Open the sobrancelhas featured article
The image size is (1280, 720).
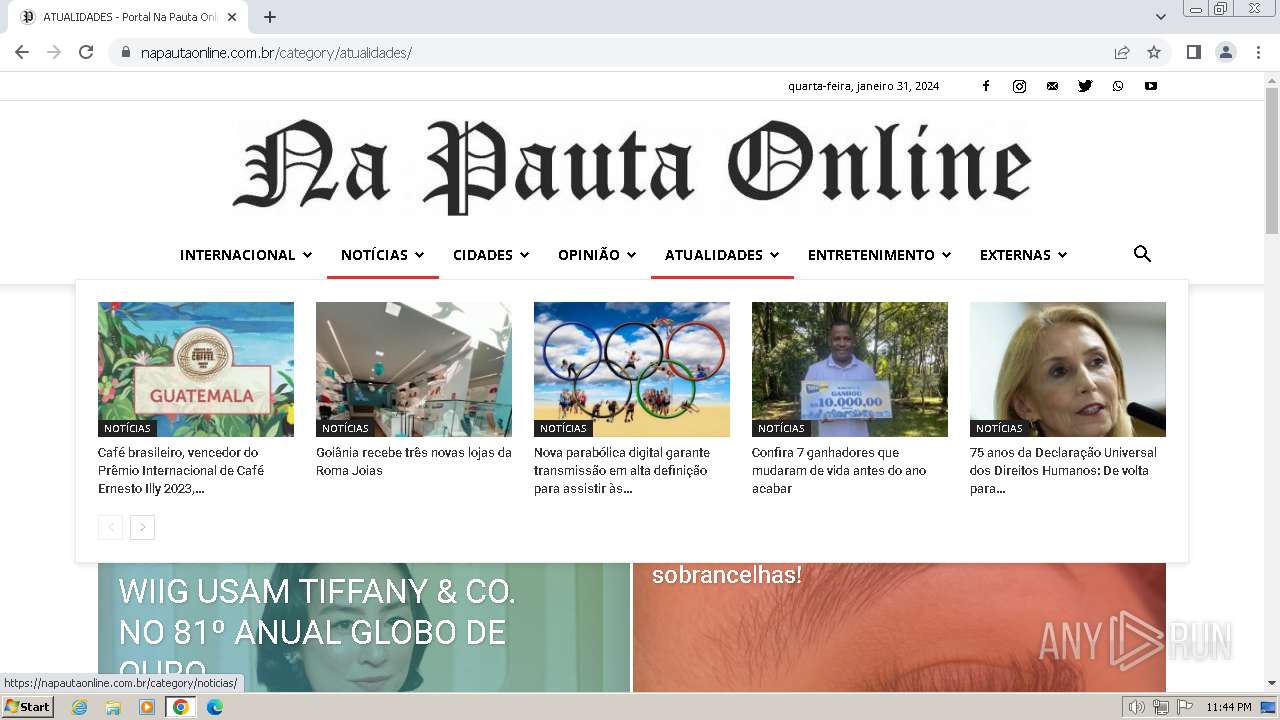click(899, 628)
